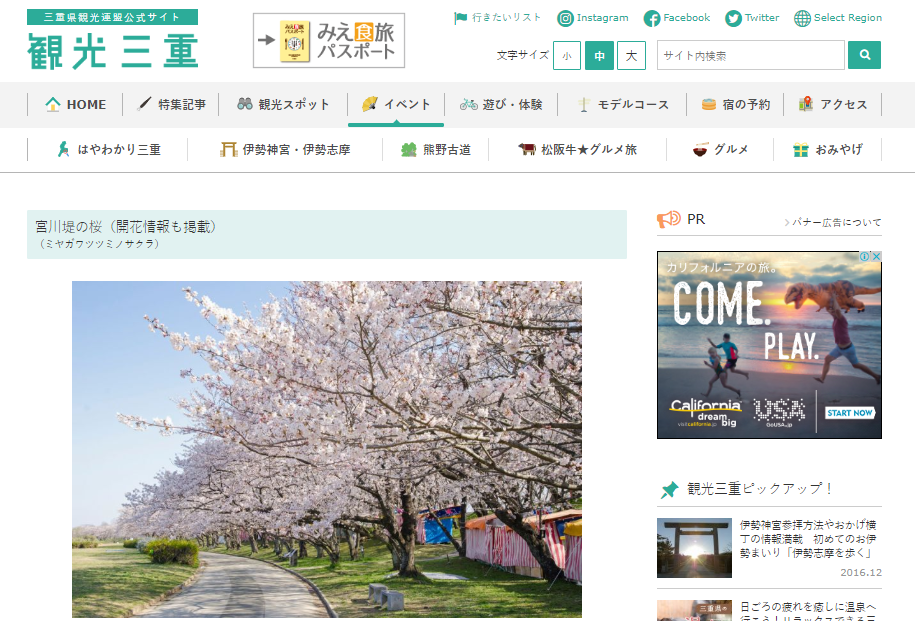Image resolution: width=915 pixels, height=621 pixels.
Task: Click the pushpin icon beside 観光三重ピックアップ
Action: 669,489
